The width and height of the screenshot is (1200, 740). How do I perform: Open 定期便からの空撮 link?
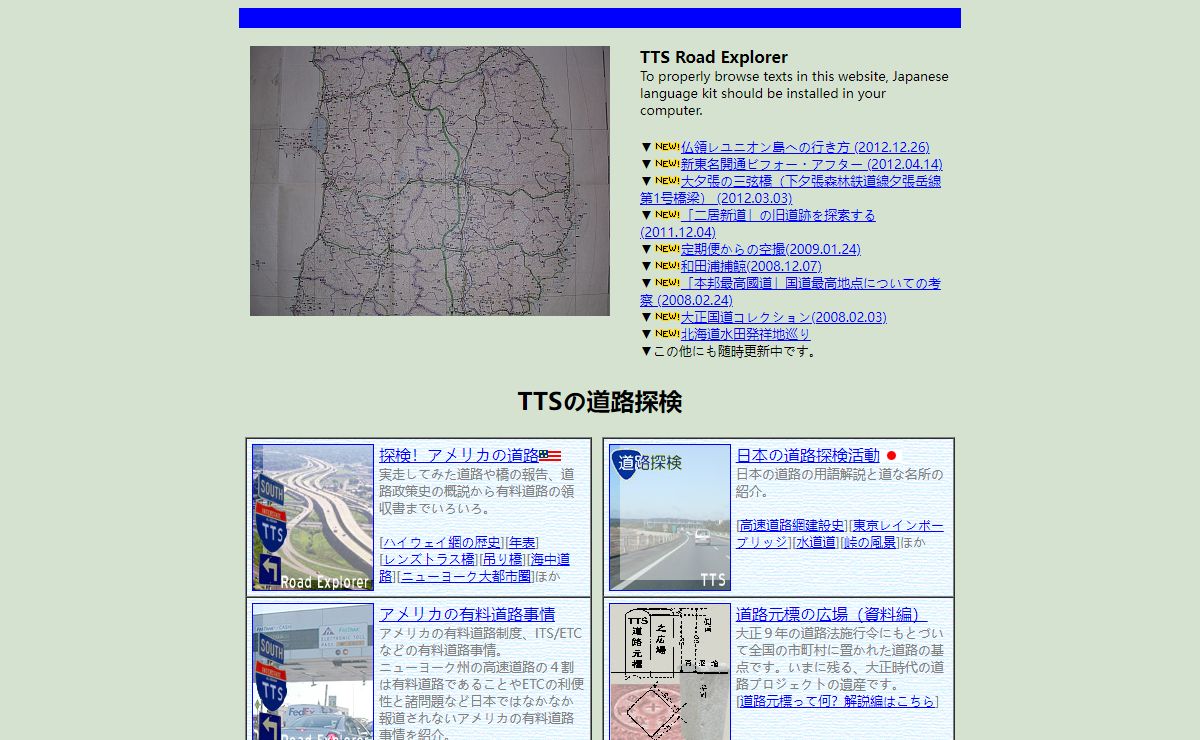click(770, 249)
